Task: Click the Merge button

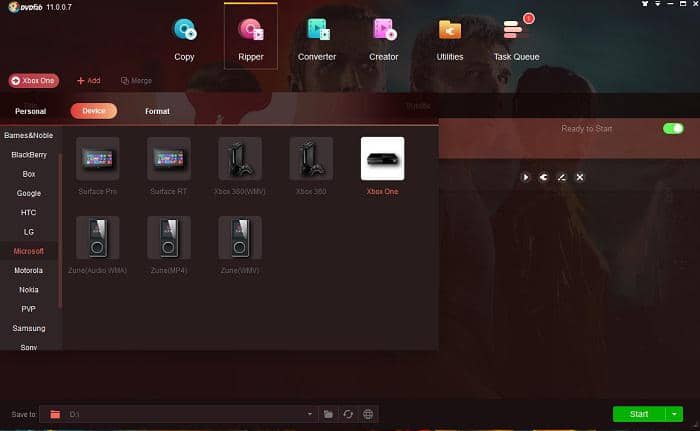Action: point(136,80)
